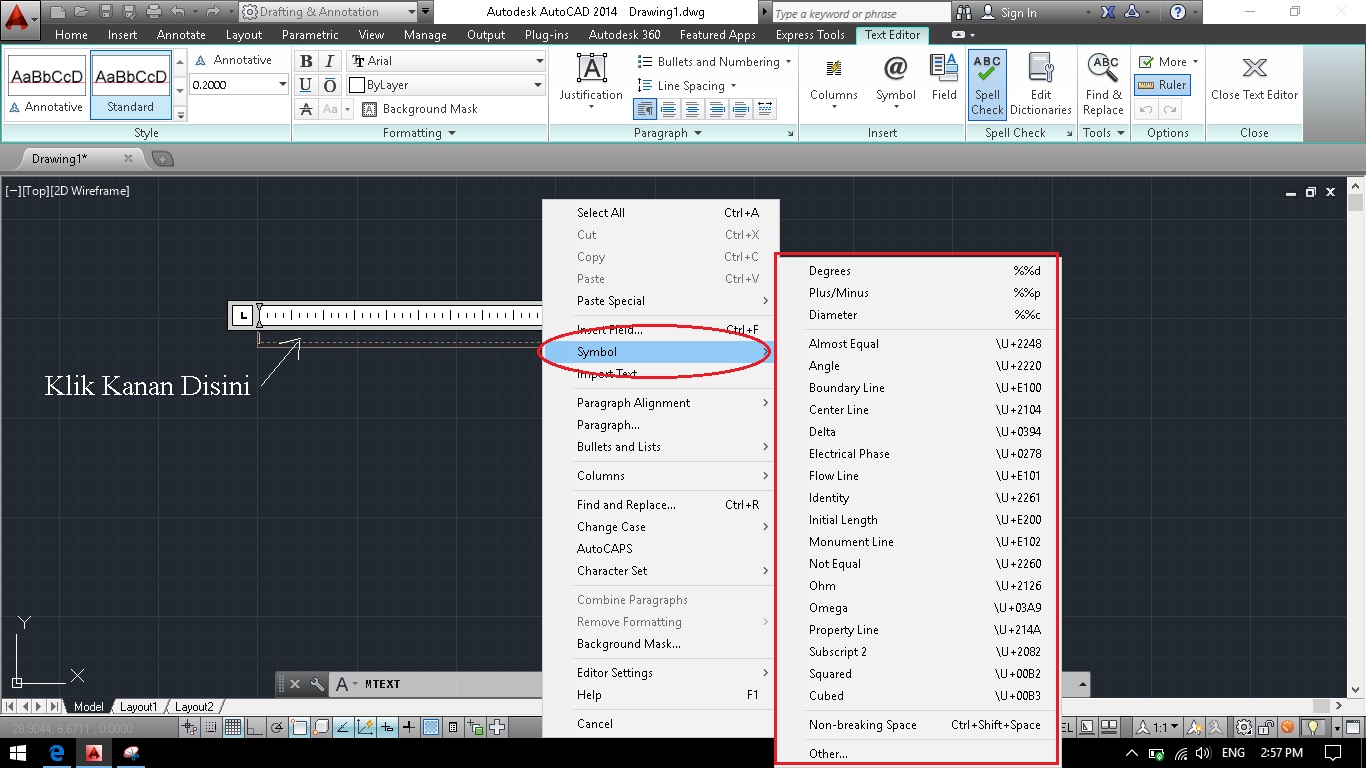Viewport: 1366px width, 768px height.
Task: Open the text height value box
Action: [x=232, y=84]
